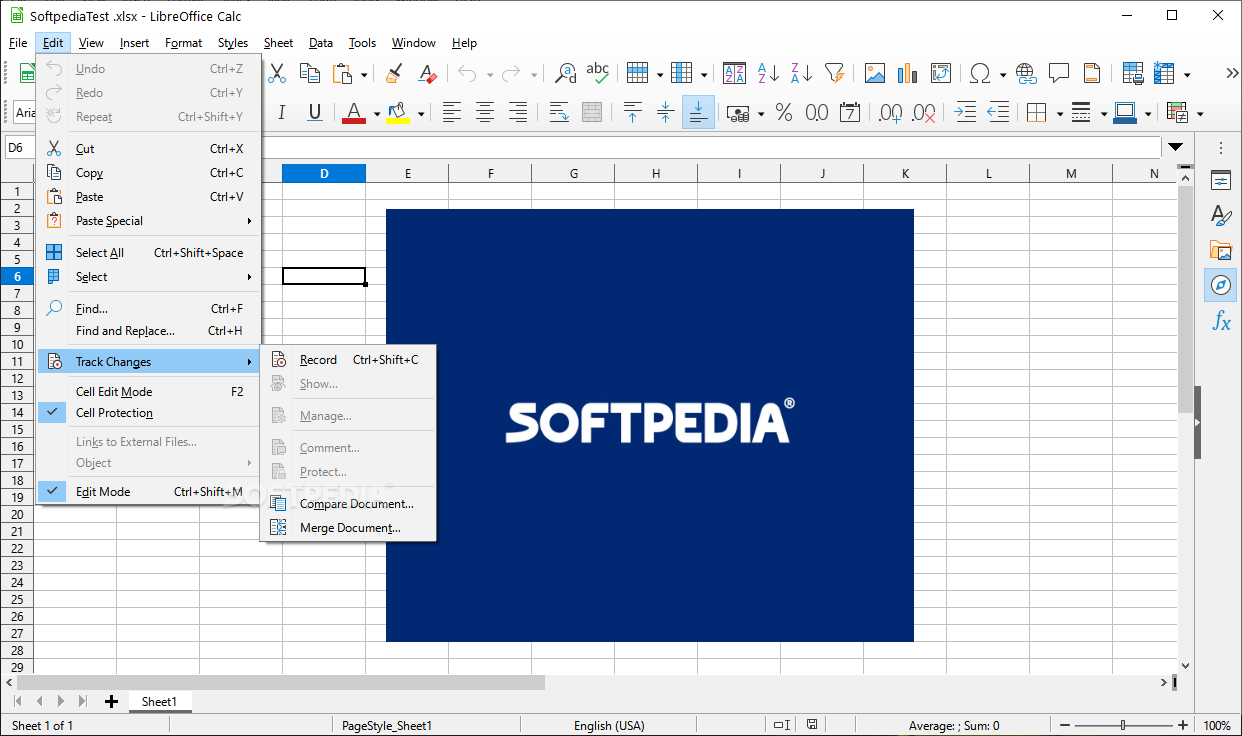This screenshot has height=736, width=1242.
Task: Open Find & Replace from the toolbar magnifier icon
Action: [x=566, y=73]
